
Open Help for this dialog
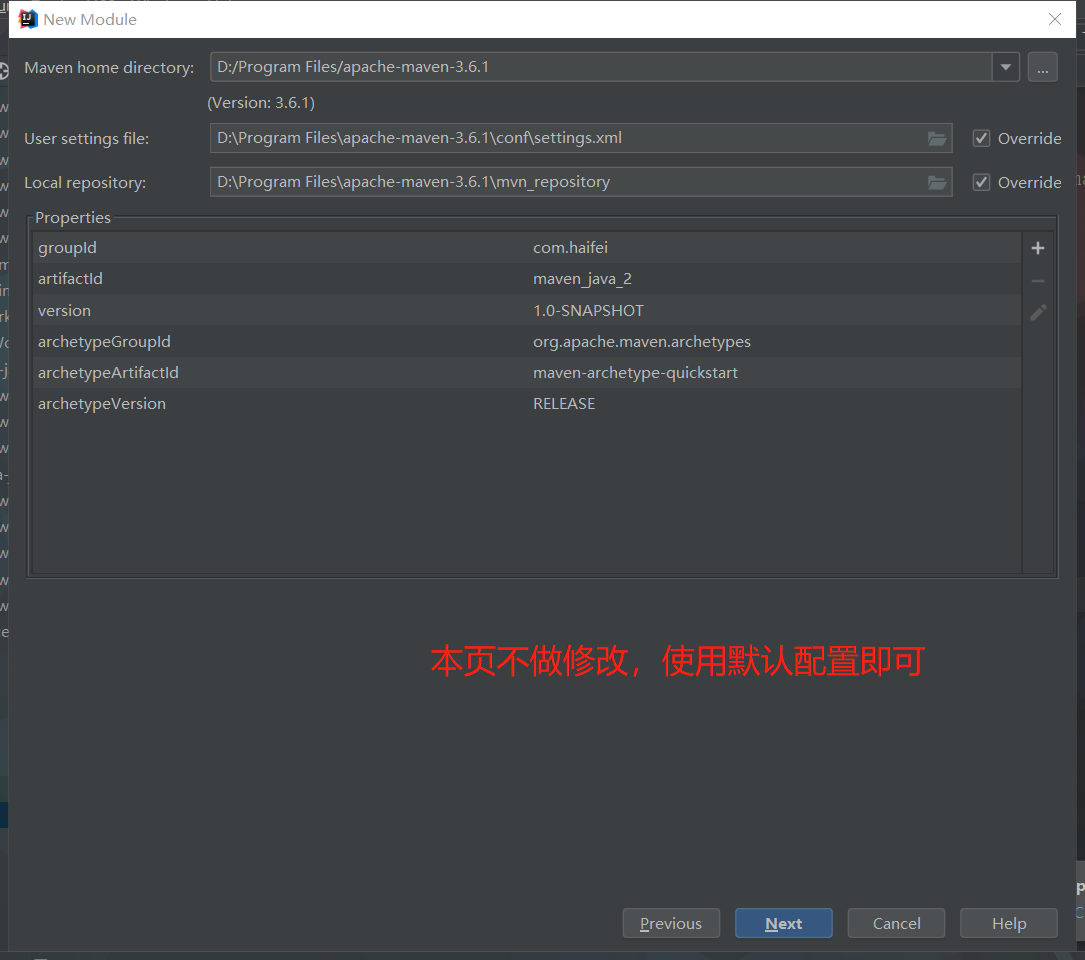click(1009, 923)
